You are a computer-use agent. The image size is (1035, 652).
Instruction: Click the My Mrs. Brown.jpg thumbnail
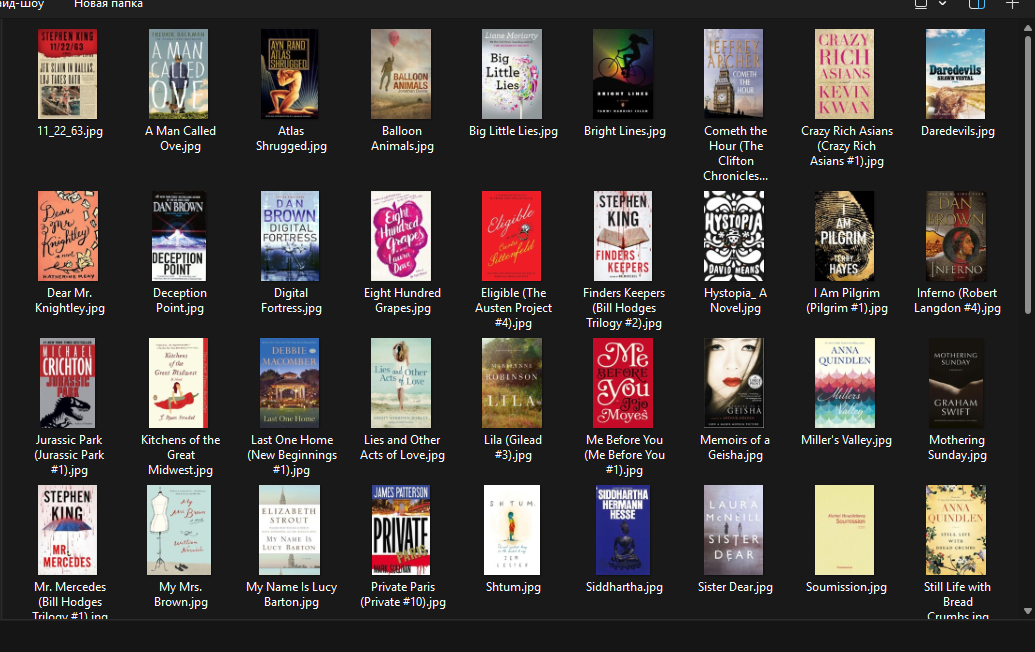pos(179,530)
